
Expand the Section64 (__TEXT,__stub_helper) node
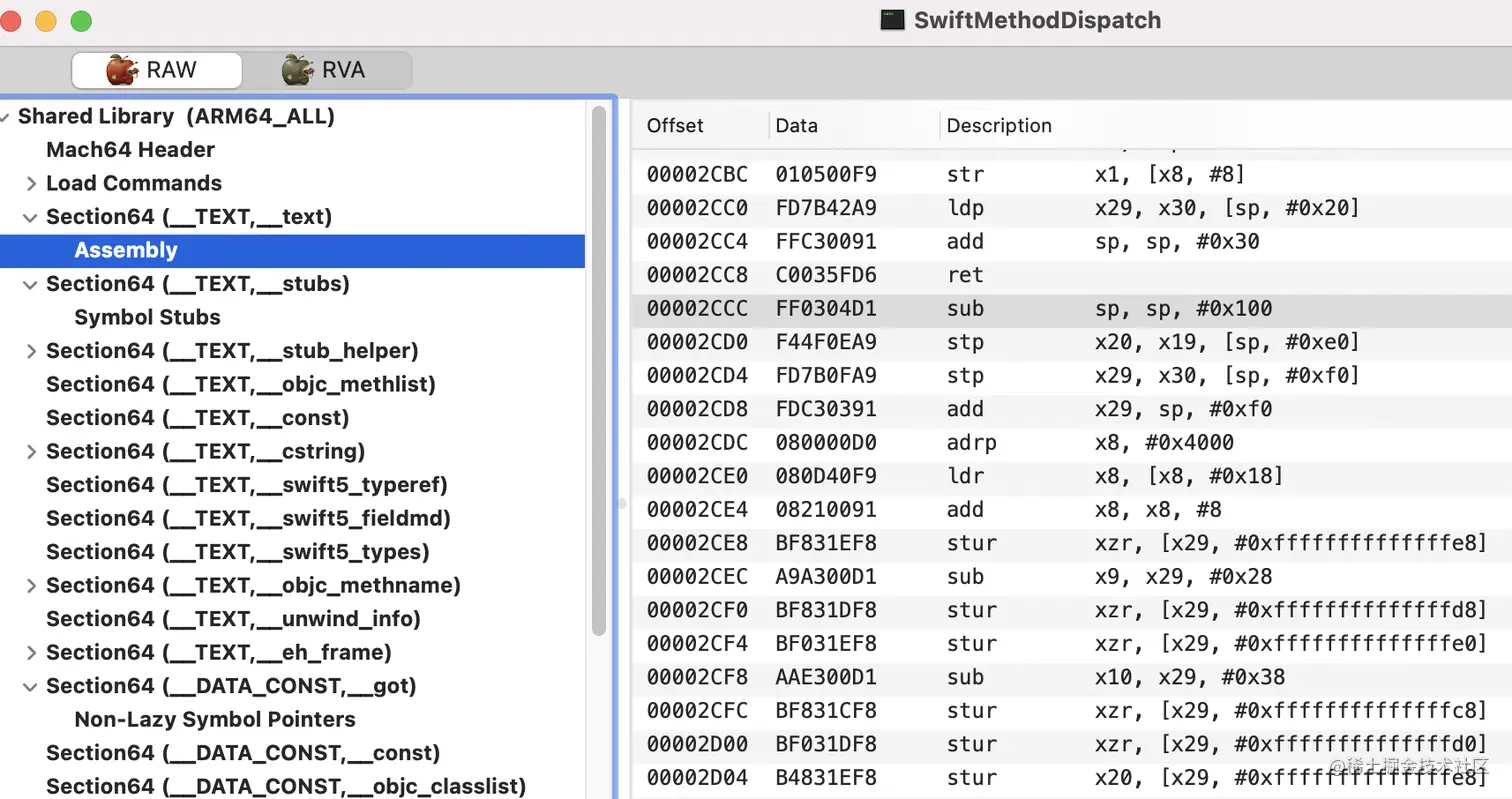point(31,351)
